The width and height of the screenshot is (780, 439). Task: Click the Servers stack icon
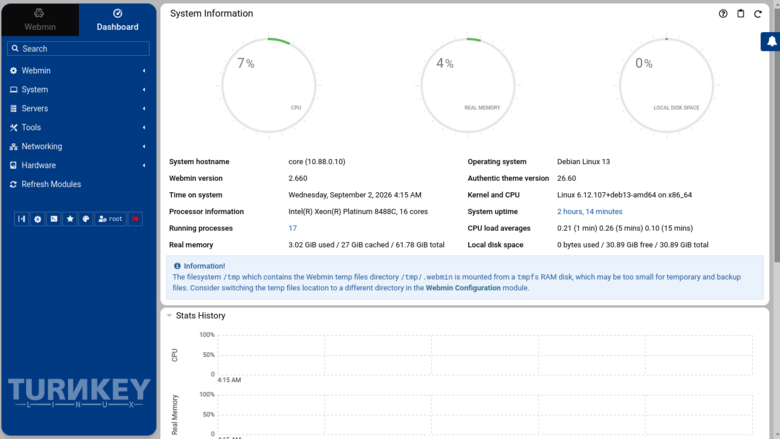13,108
